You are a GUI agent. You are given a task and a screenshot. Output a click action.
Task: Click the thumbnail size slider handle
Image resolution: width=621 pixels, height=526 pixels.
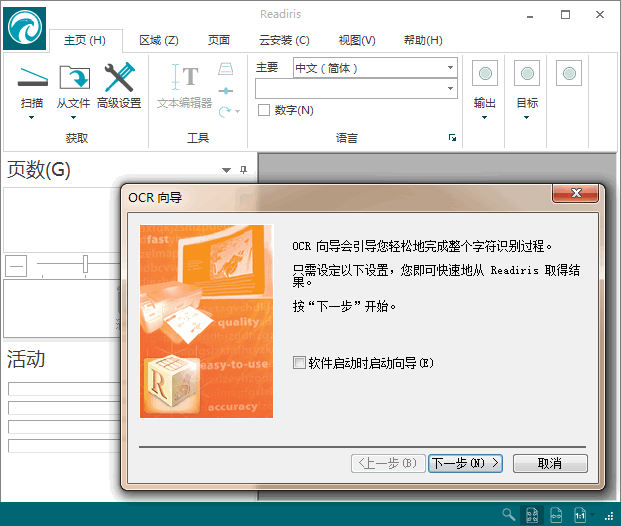(85, 264)
